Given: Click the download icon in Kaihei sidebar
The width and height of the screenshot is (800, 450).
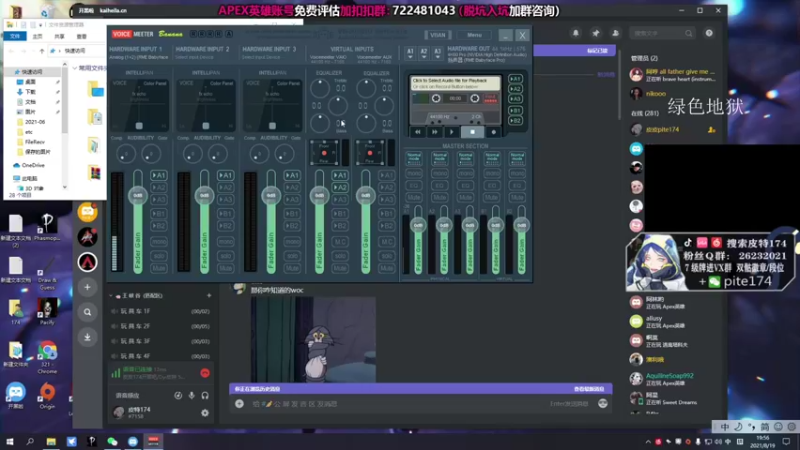Looking at the screenshot, I should [87, 337].
